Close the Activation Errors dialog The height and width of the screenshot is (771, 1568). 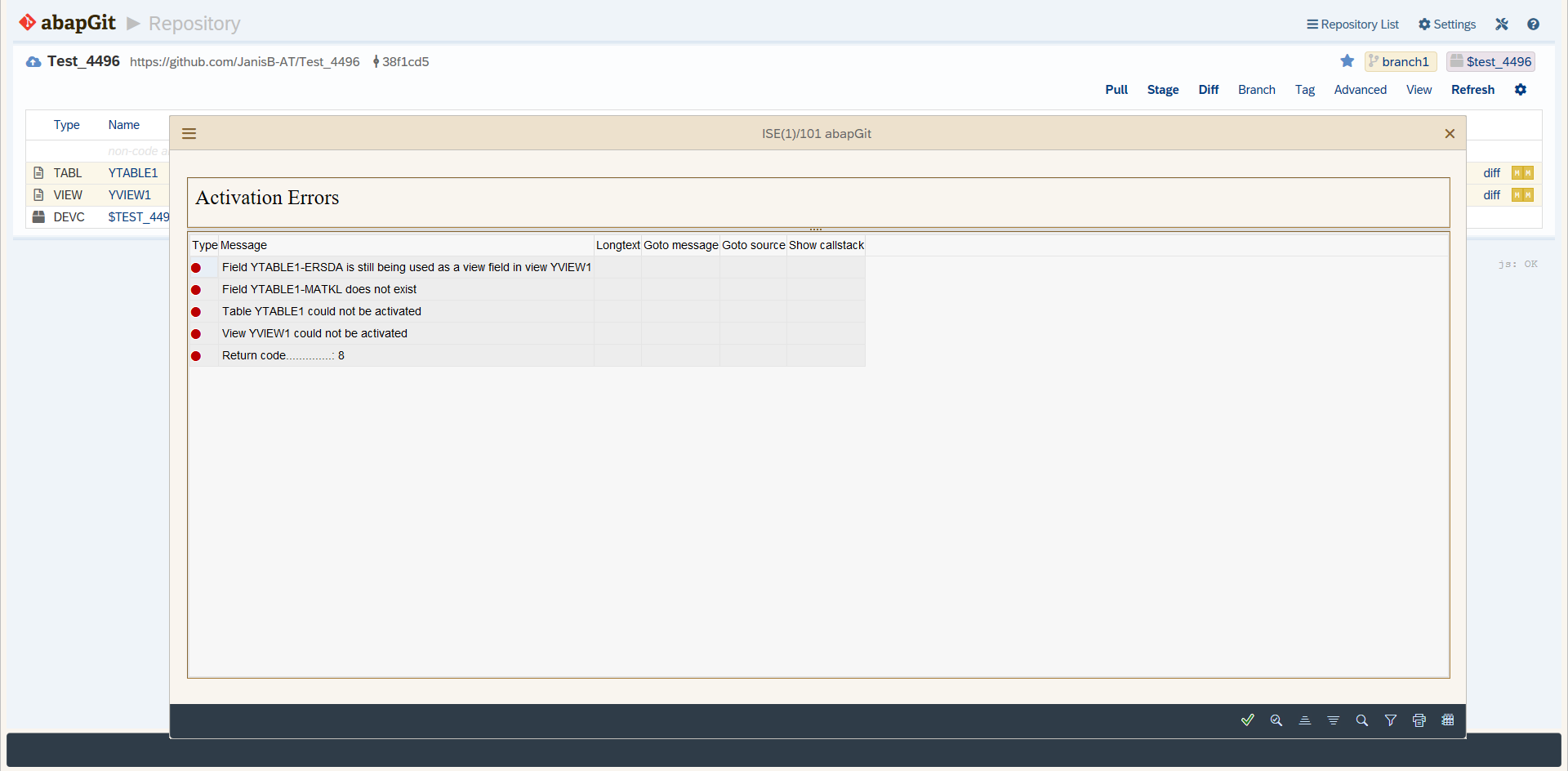pos(1450,133)
